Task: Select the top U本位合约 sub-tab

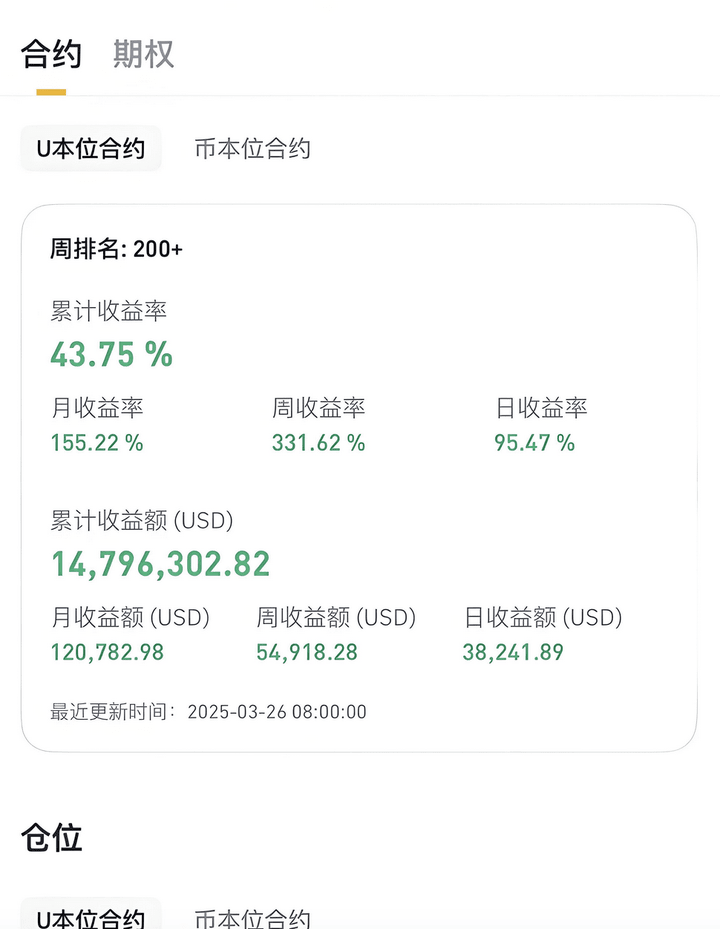Action: [91, 148]
